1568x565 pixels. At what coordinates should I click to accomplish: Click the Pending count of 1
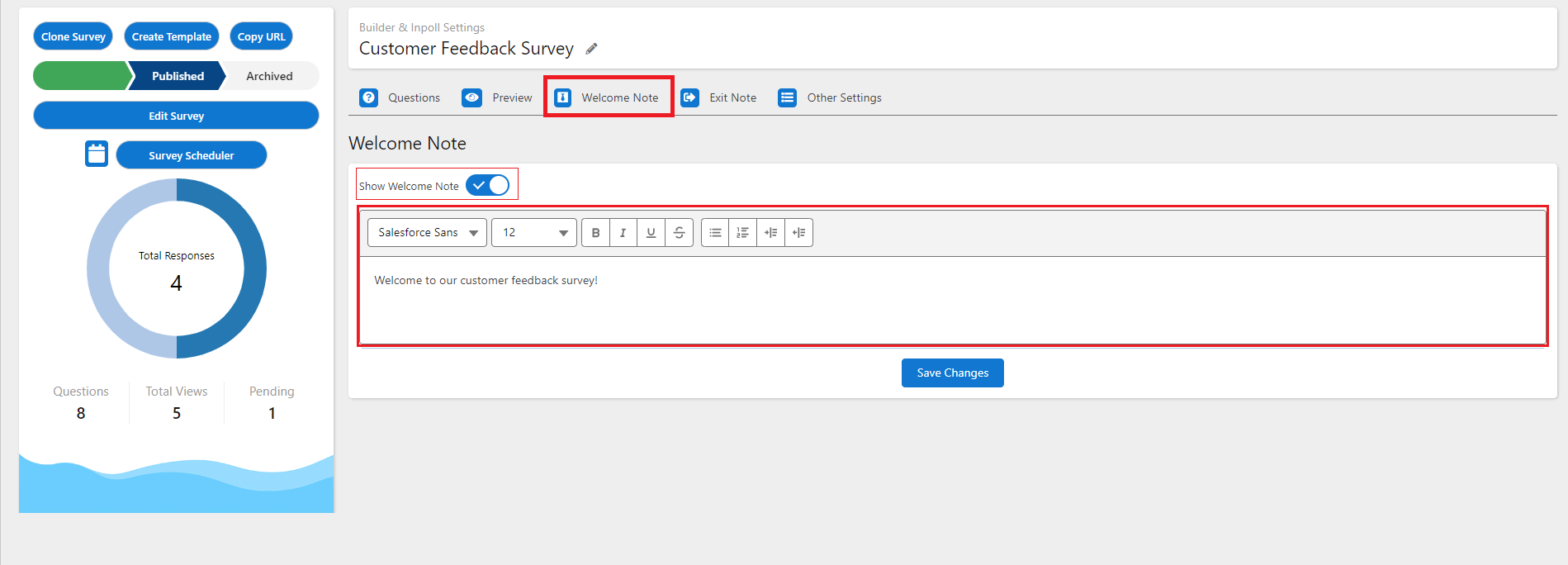[272, 413]
